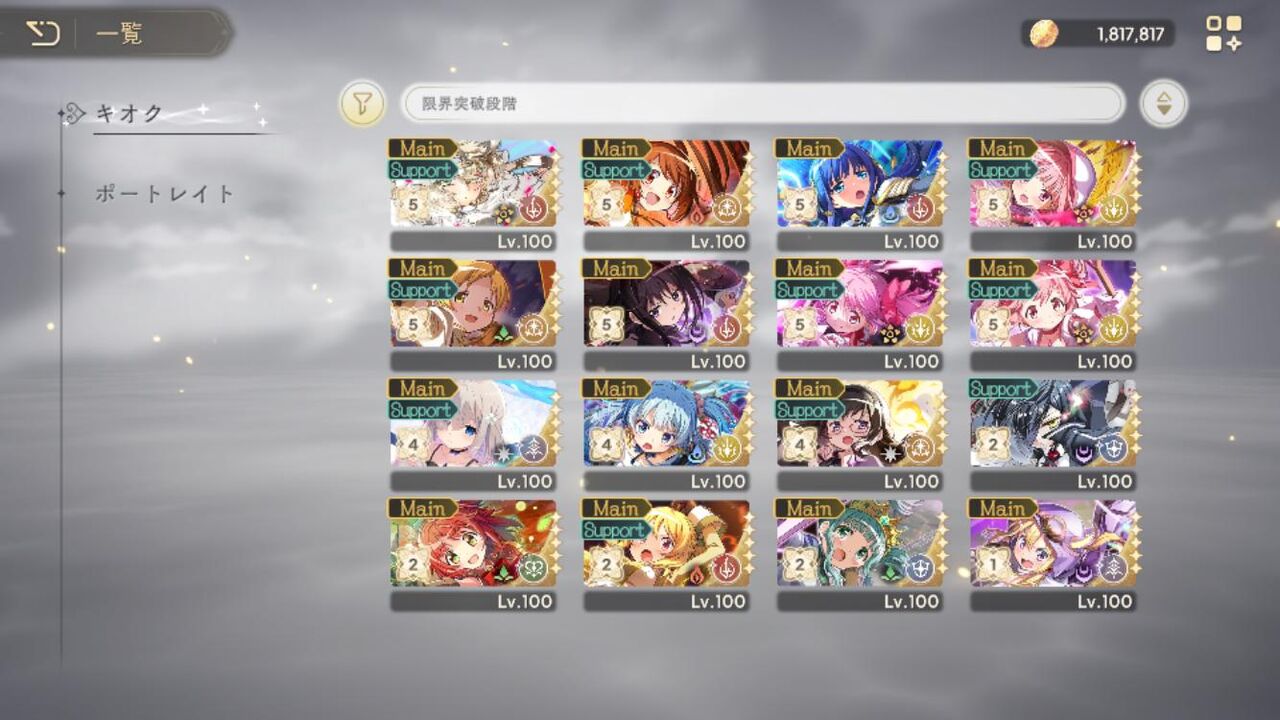The height and width of the screenshot is (720, 1280).
Task: Click the 1,817,817 coin balance
Action: [x=1130, y=34]
